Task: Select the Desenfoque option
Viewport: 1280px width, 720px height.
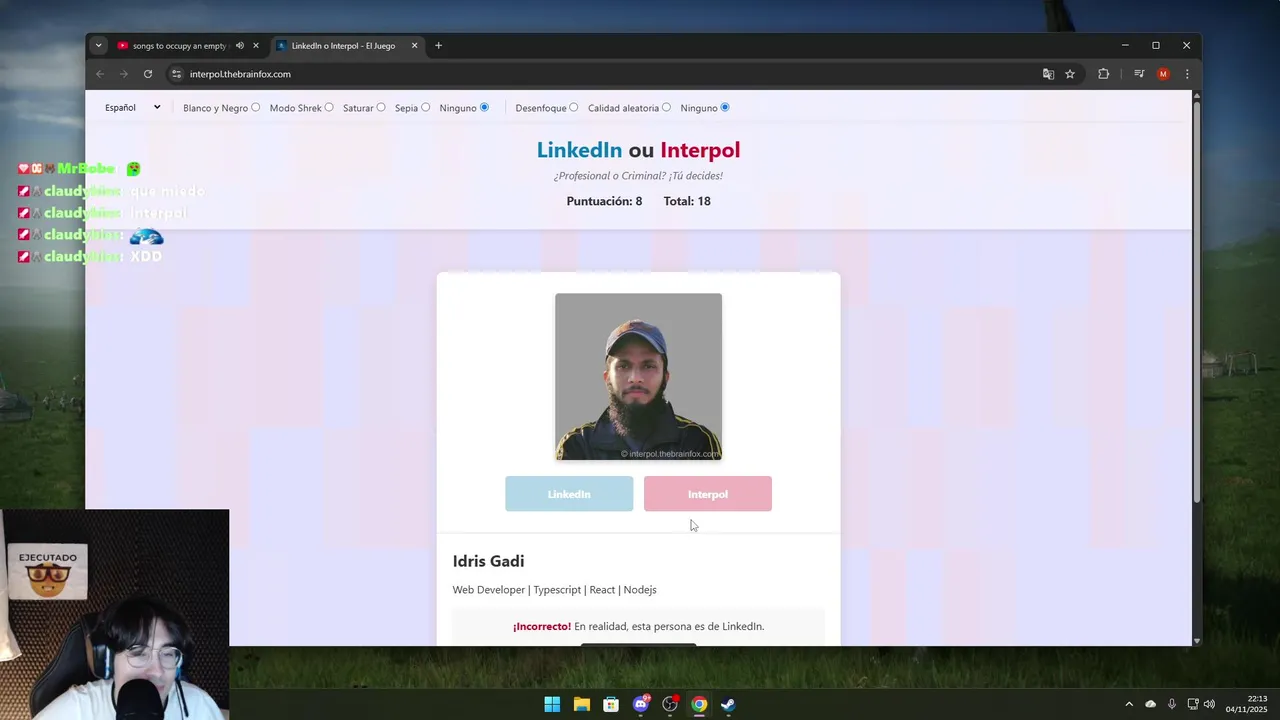Action: [x=574, y=107]
